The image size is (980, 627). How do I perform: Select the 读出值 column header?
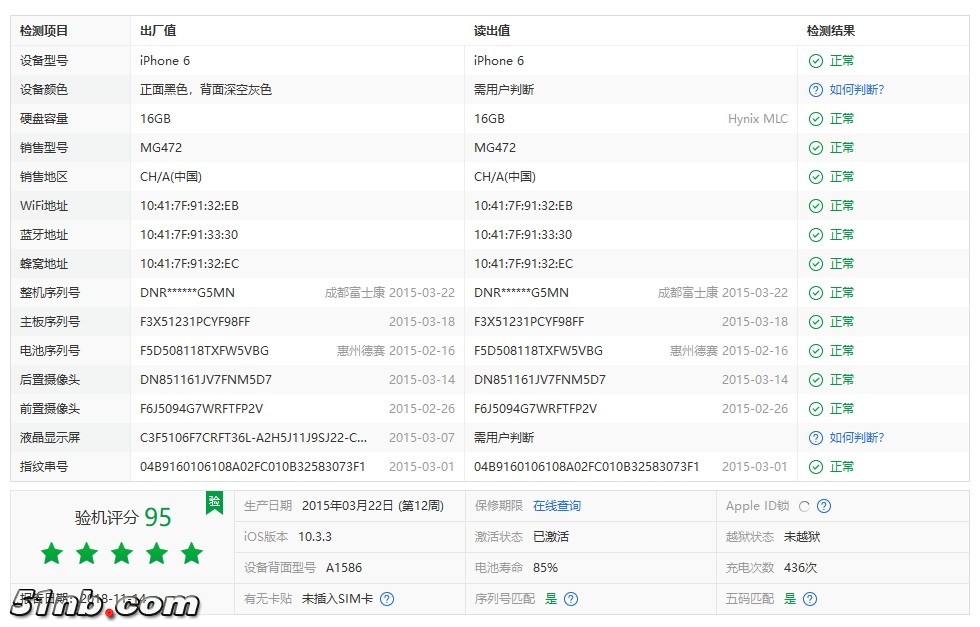click(x=491, y=31)
